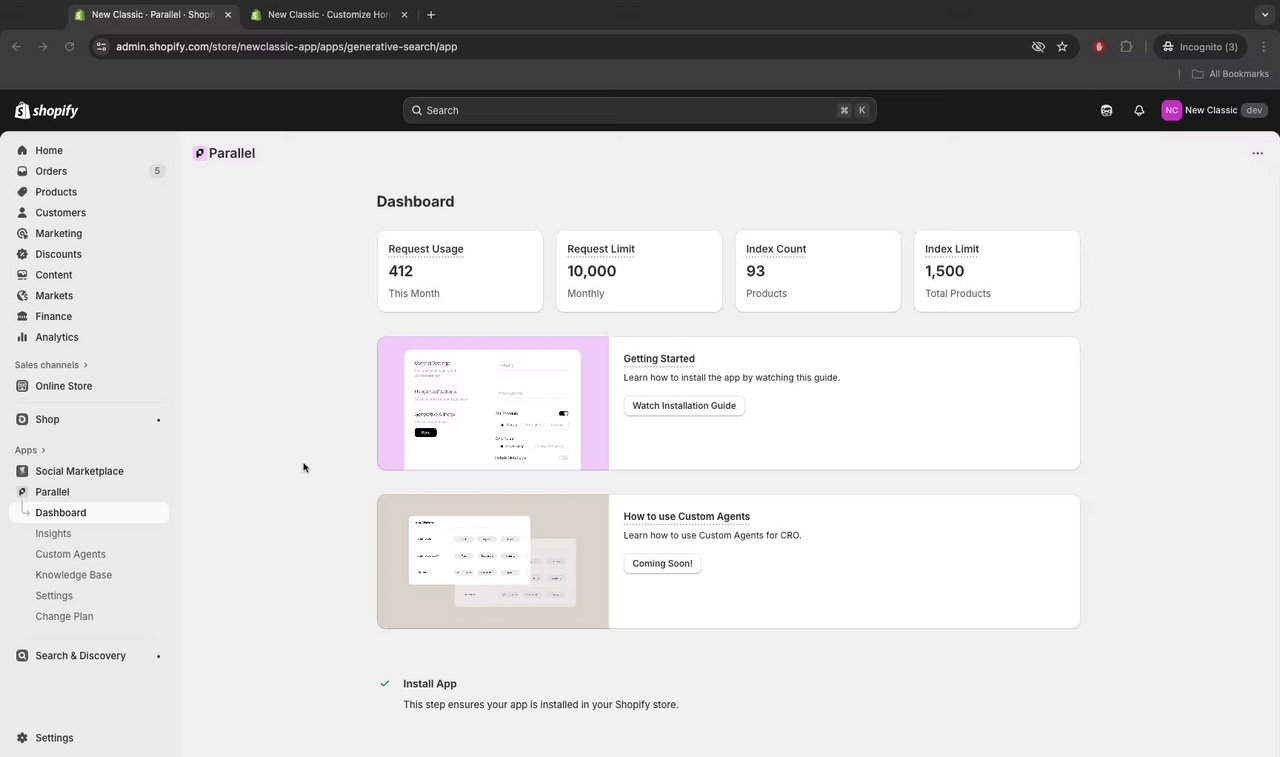Click the Custom Agents guide thumbnail
The width and height of the screenshot is (1280, 757).
pos(493,562)
